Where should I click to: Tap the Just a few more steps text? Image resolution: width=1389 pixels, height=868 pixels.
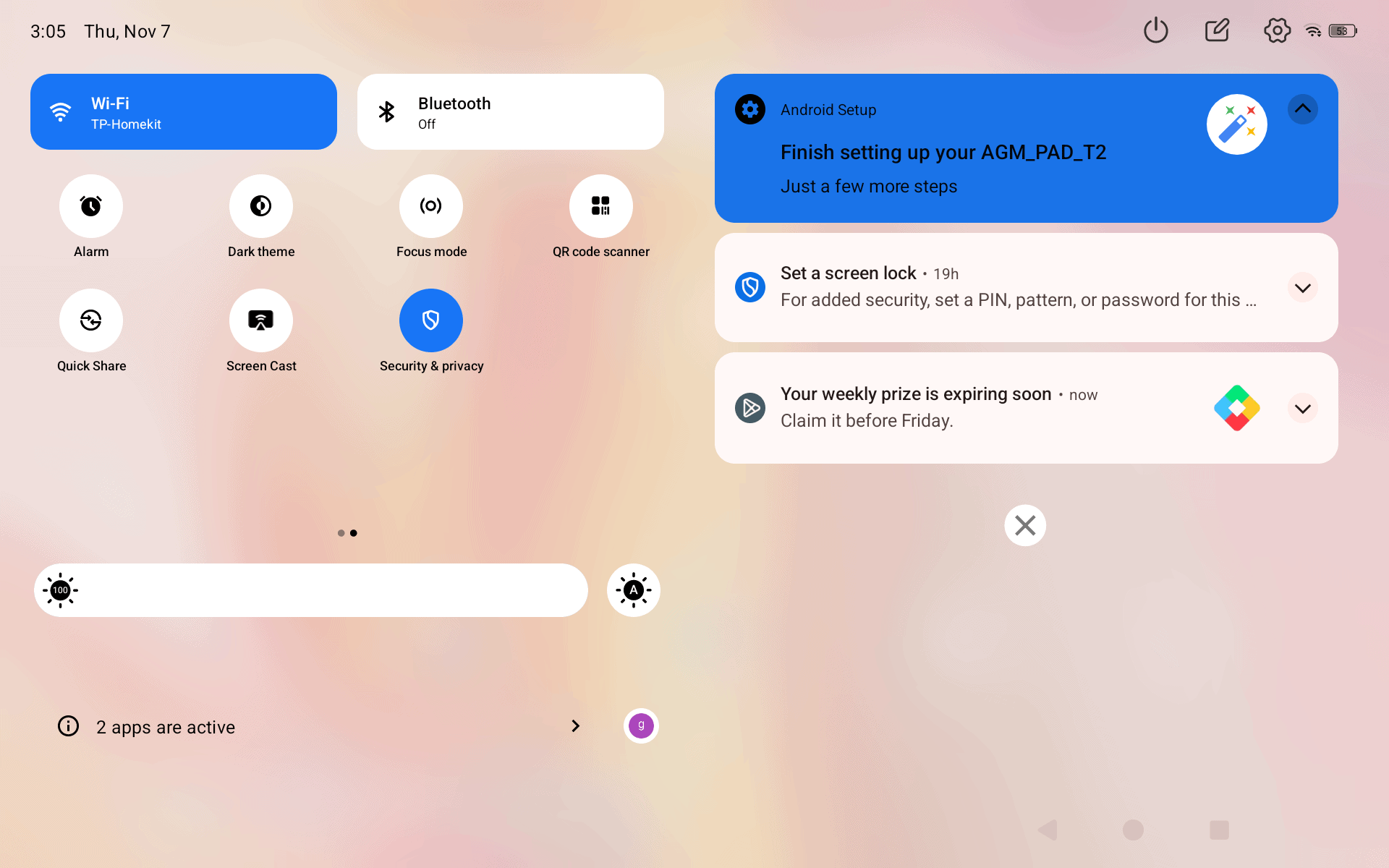(869, 187)
